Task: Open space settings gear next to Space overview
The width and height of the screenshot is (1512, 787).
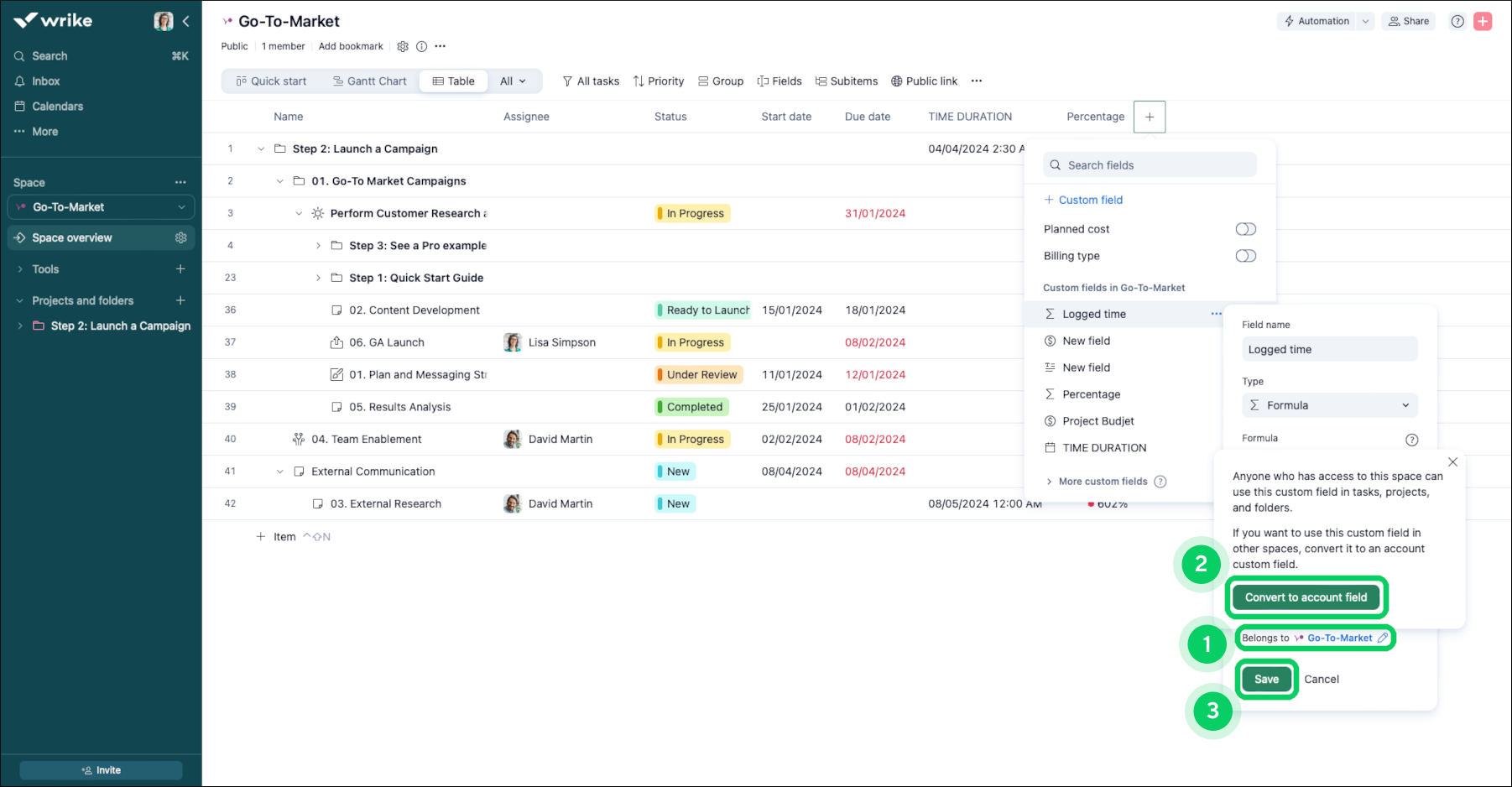Action: click(180, 238)
